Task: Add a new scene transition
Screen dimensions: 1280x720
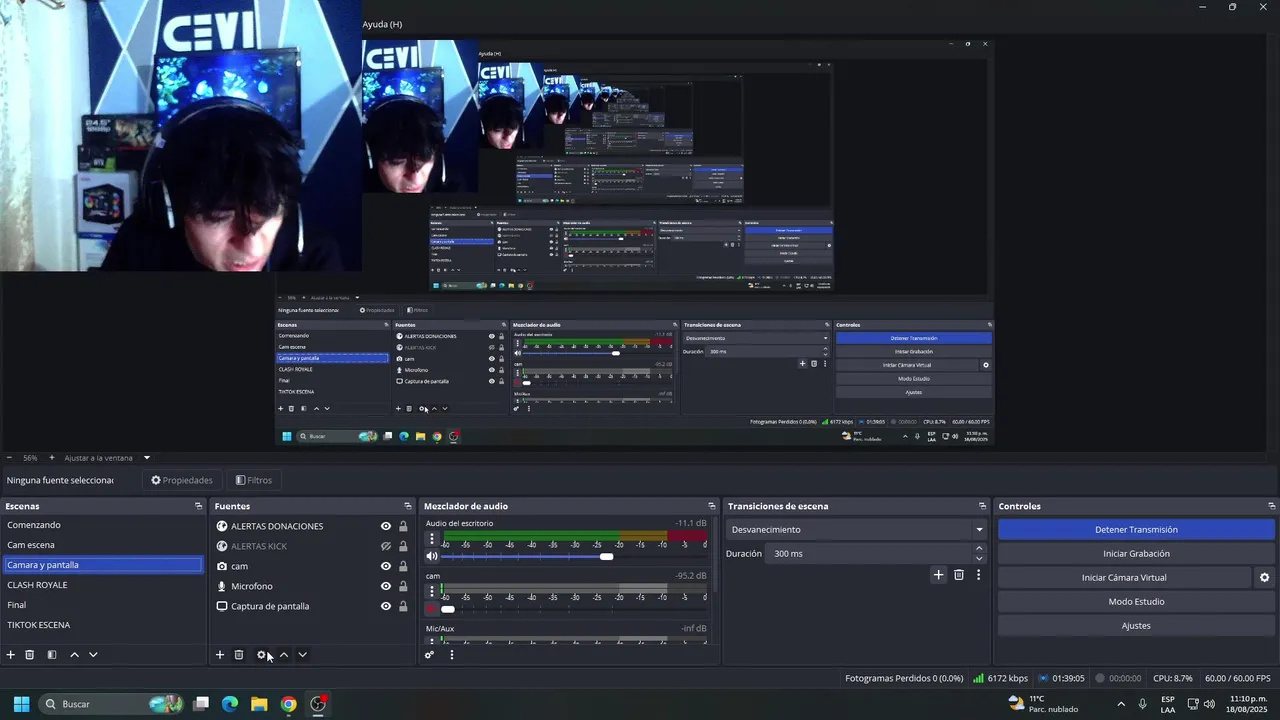Action: [938, 575]
